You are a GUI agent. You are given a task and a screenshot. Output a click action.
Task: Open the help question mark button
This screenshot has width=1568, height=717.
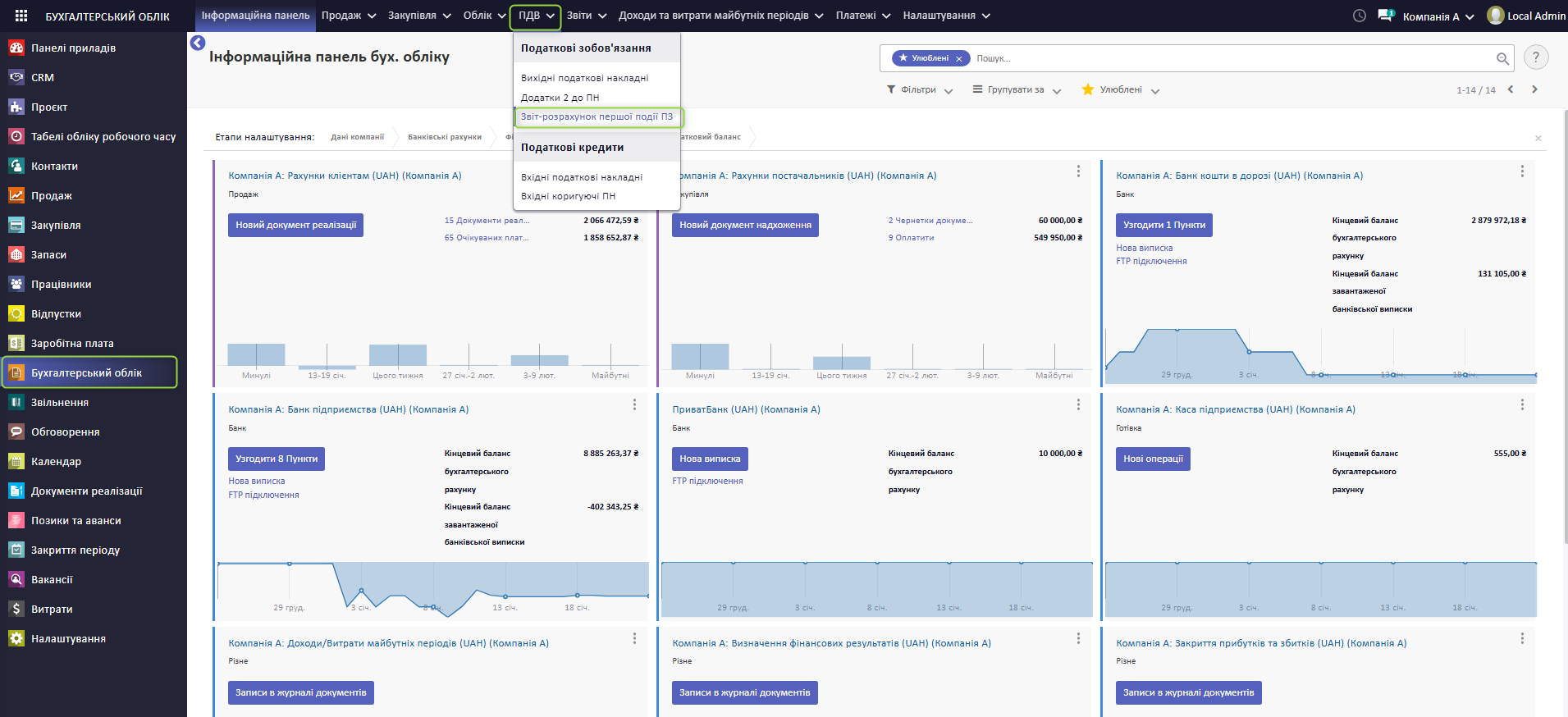pos(1536,57)
